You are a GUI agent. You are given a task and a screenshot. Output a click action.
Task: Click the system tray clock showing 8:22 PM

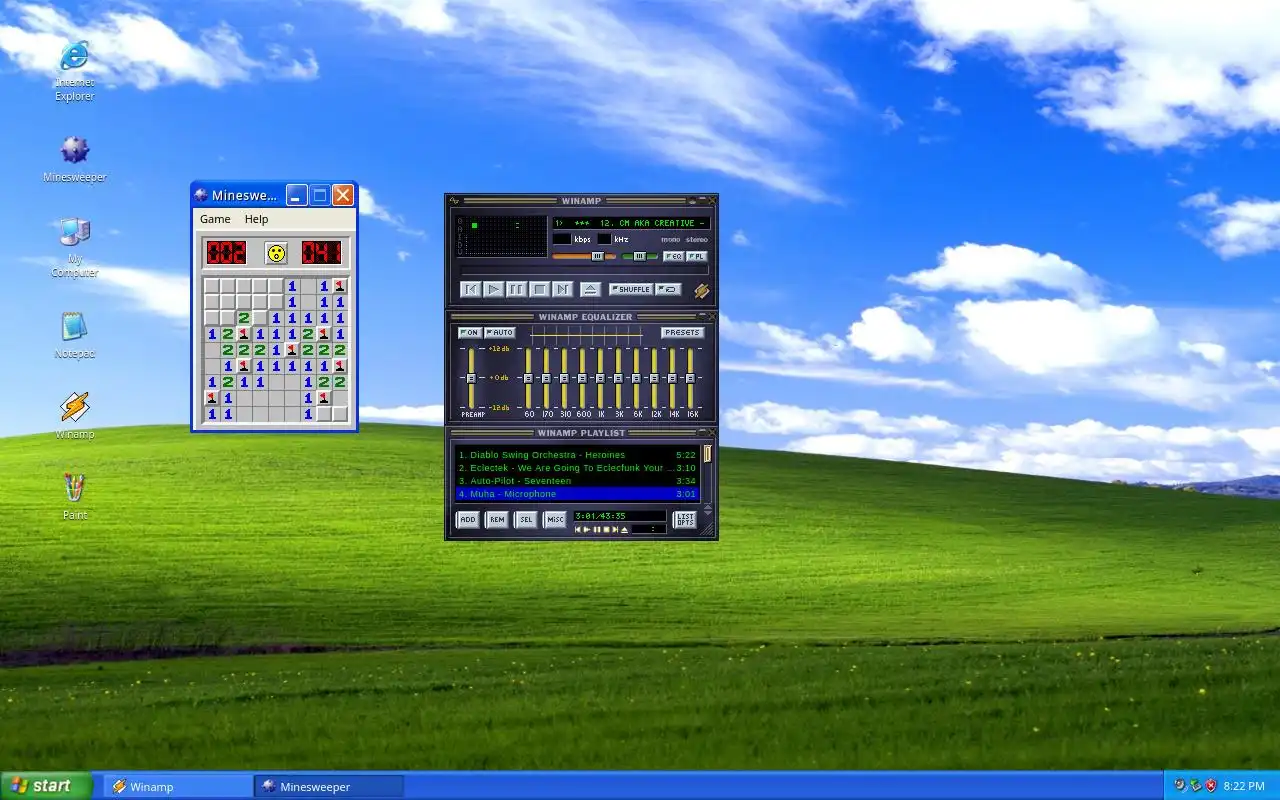coord(1243,786)
